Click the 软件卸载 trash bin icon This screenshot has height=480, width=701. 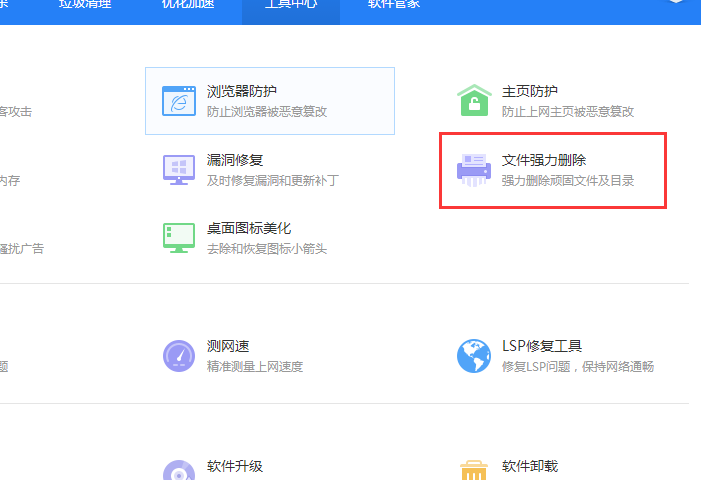pyautogui.click(x=474, y=470)
